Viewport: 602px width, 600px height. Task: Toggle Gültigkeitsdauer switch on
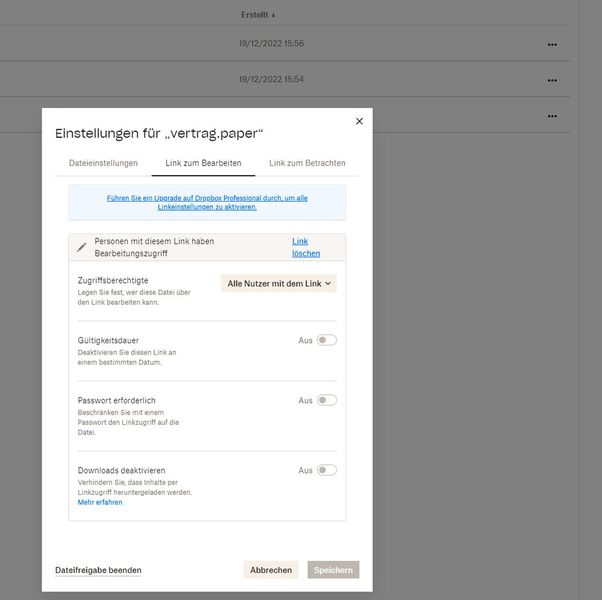[x=327, y=340]
